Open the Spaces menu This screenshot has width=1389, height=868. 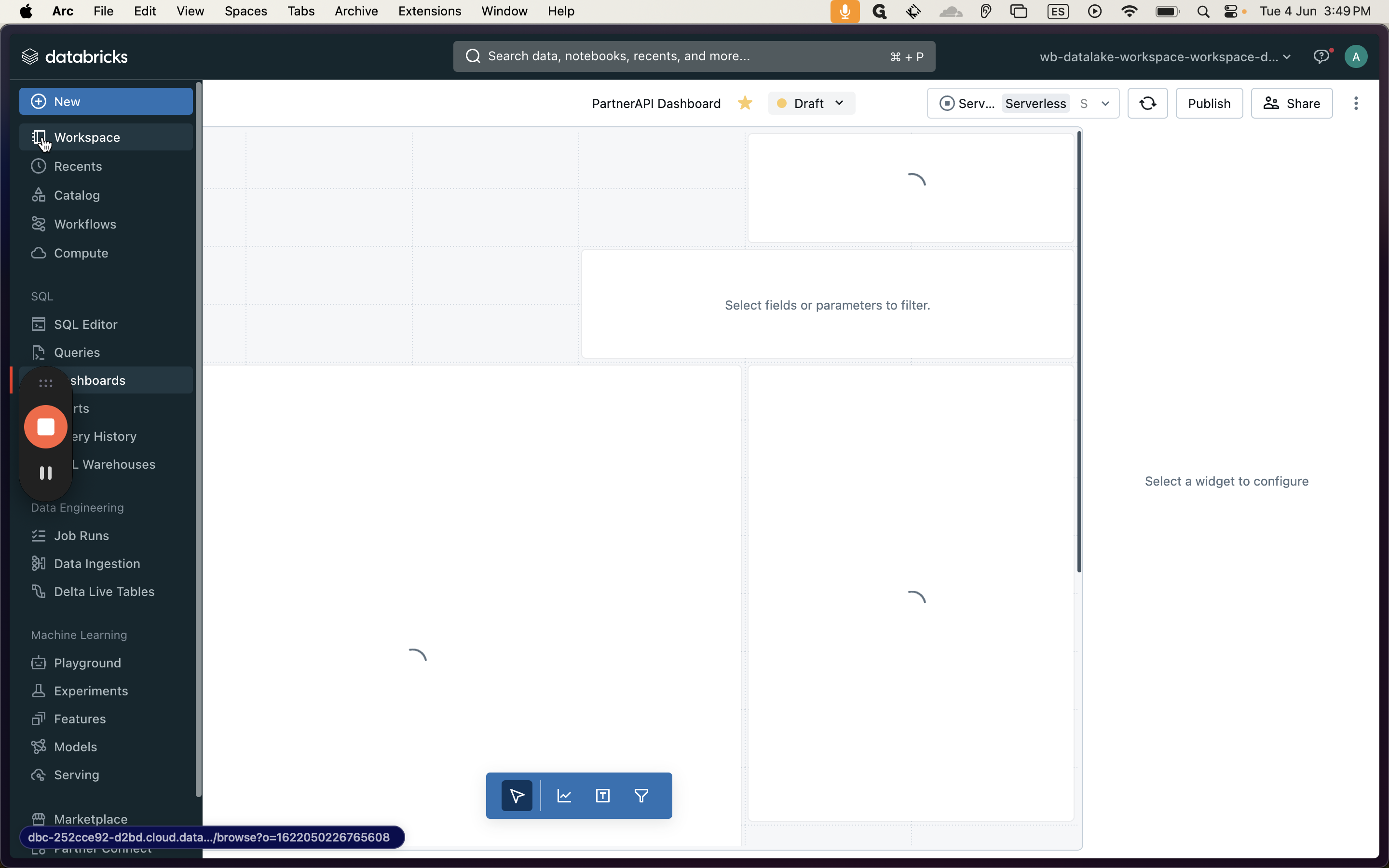(245, 11)
